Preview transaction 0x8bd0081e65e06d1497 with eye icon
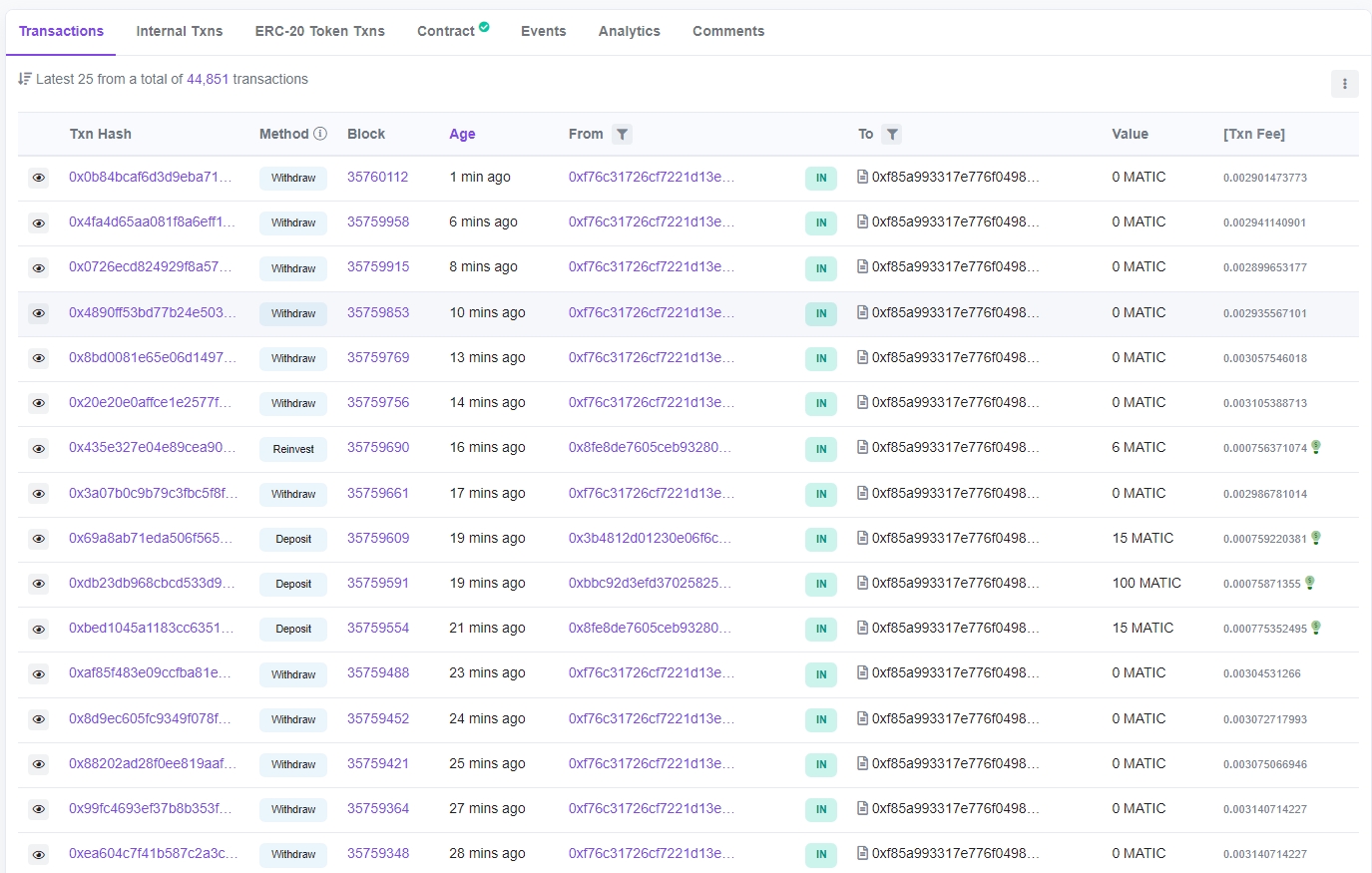Viewport: 1372px width, 873px height. click(38, 358)
